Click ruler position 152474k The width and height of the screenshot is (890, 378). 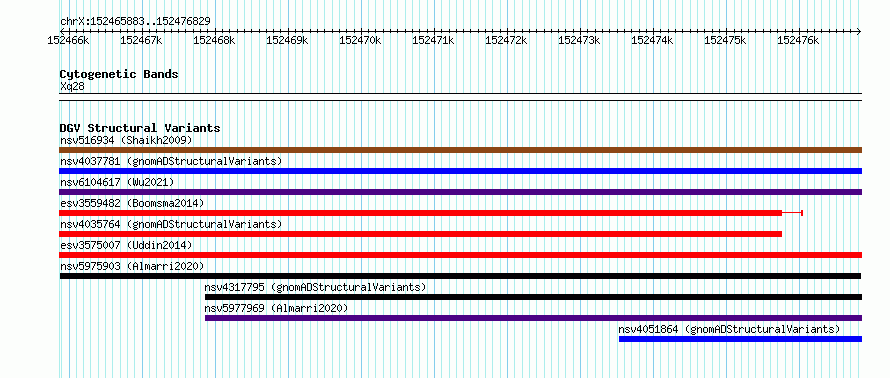coord(653,40)
